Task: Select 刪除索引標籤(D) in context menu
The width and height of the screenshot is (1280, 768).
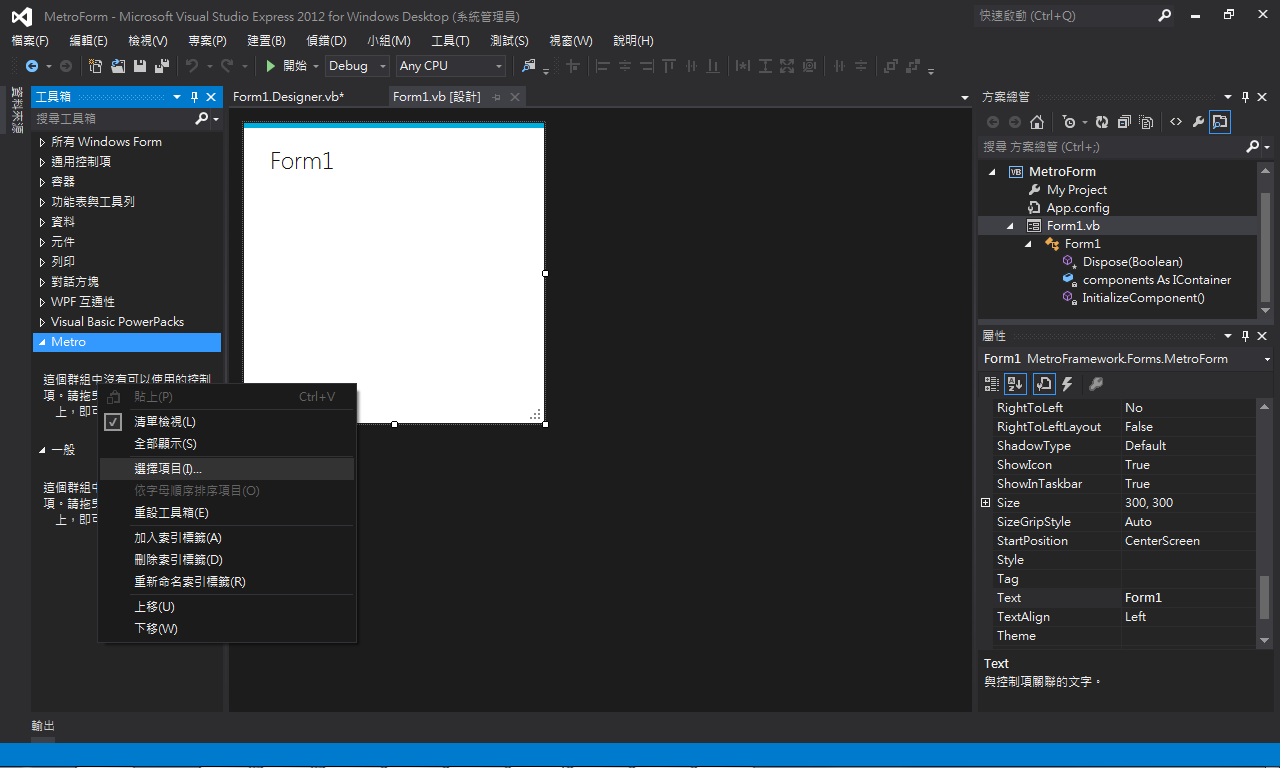Action: 227,560
